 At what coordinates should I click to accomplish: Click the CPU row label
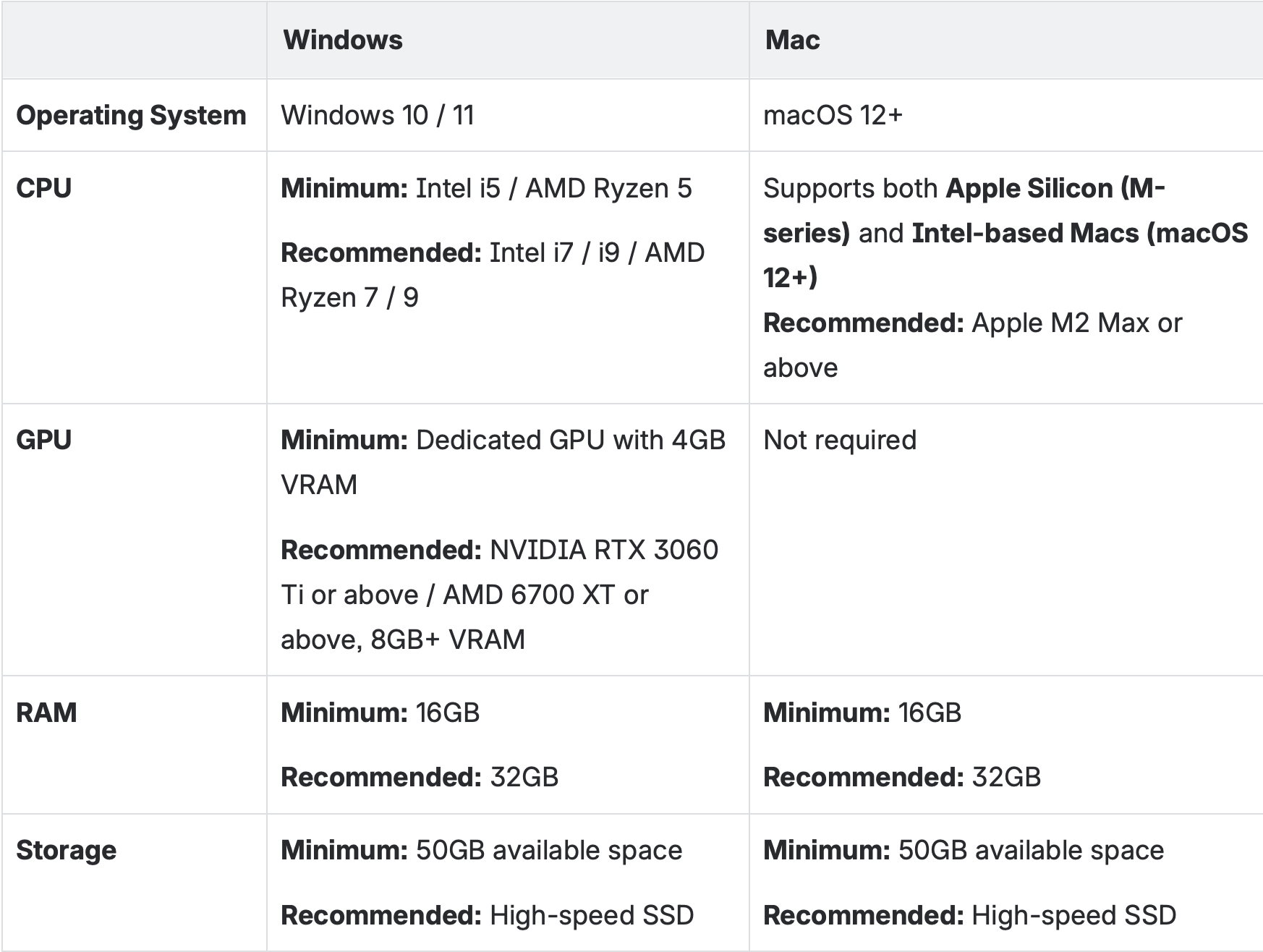click(x=44, y=188)
